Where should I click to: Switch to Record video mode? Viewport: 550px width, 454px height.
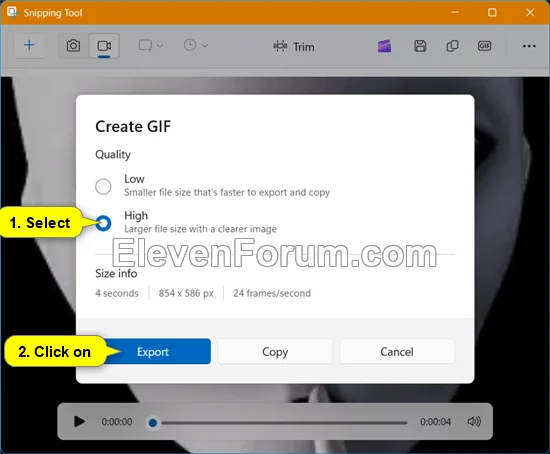coord(104,46)
